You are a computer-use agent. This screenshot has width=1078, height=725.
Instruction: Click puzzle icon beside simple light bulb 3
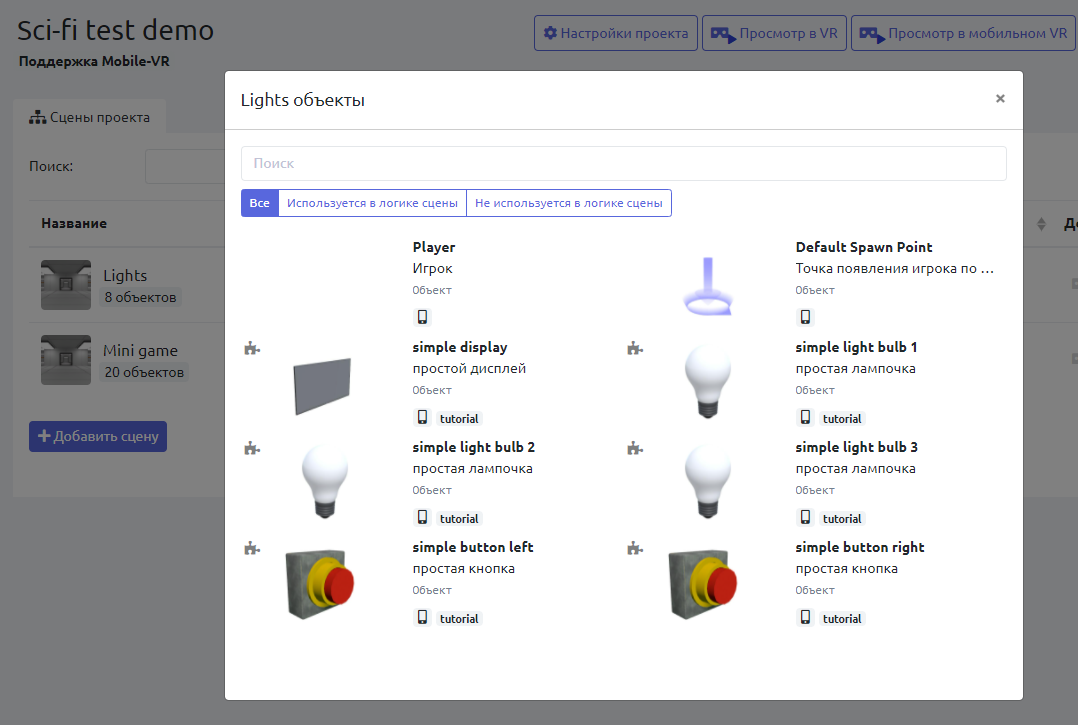pos(635,449)
